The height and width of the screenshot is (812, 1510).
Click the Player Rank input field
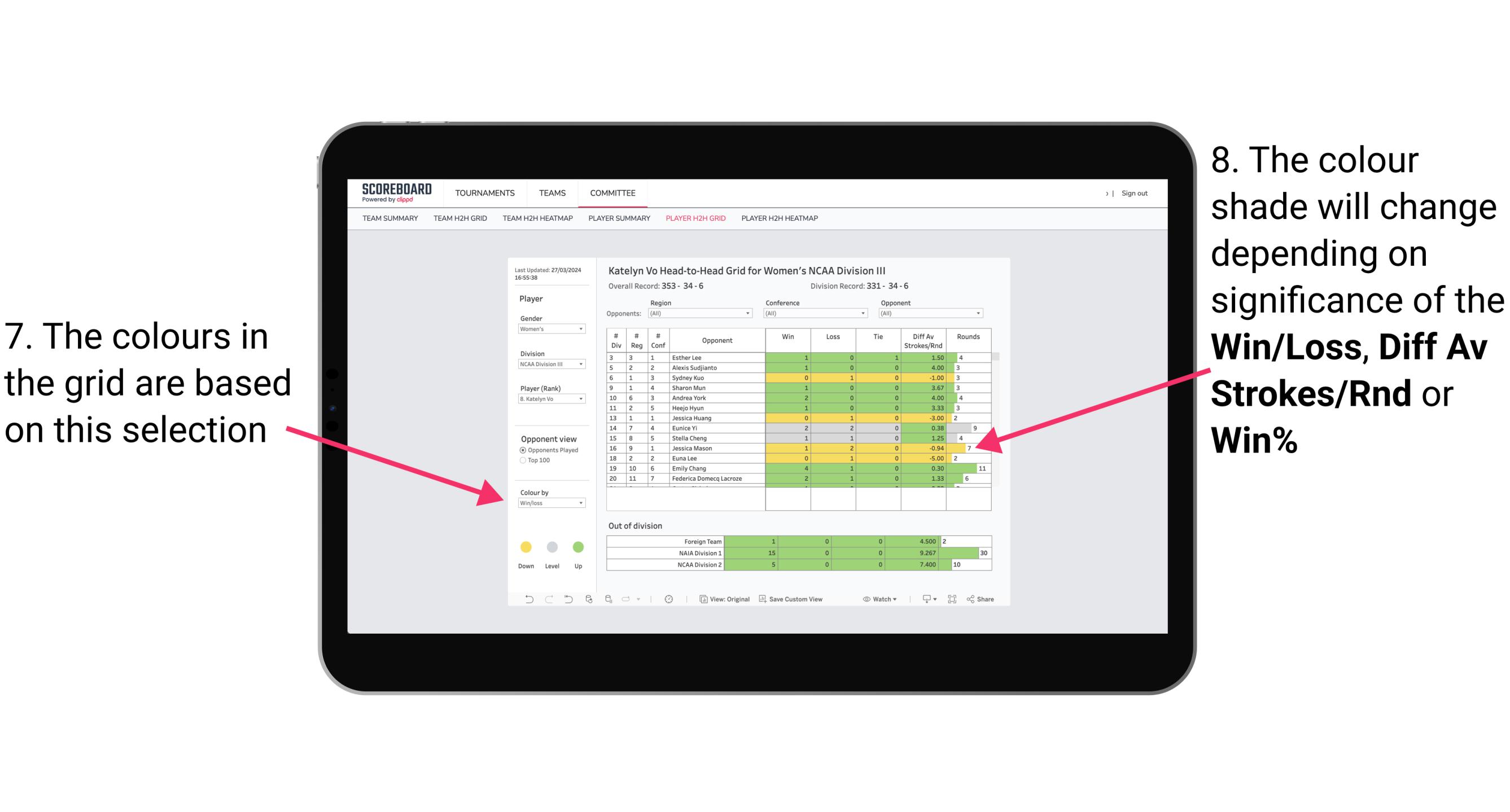[x=549, y=400]
